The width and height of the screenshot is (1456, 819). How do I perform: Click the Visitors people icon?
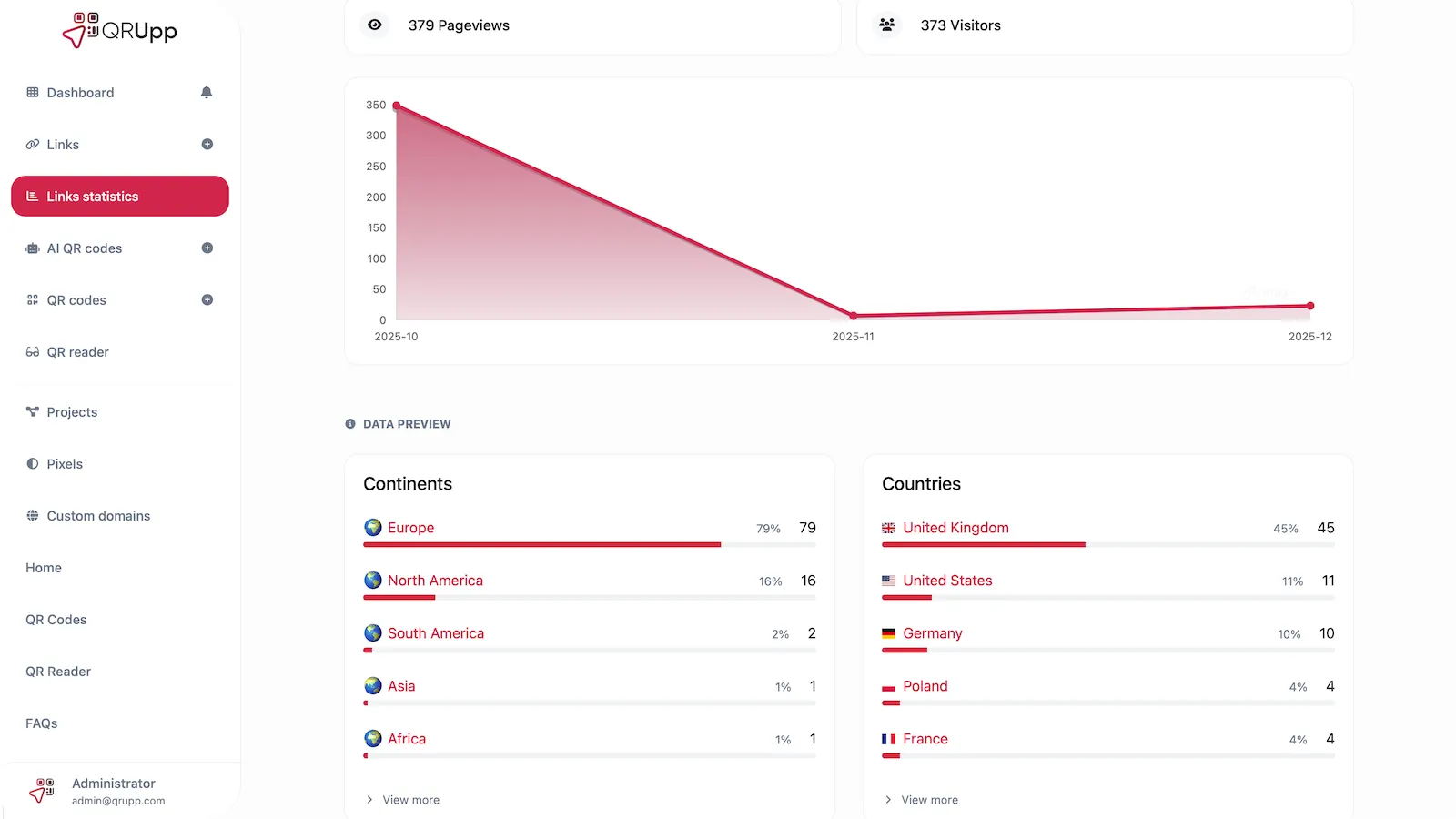pyautogui.click(x=886, y=25)
